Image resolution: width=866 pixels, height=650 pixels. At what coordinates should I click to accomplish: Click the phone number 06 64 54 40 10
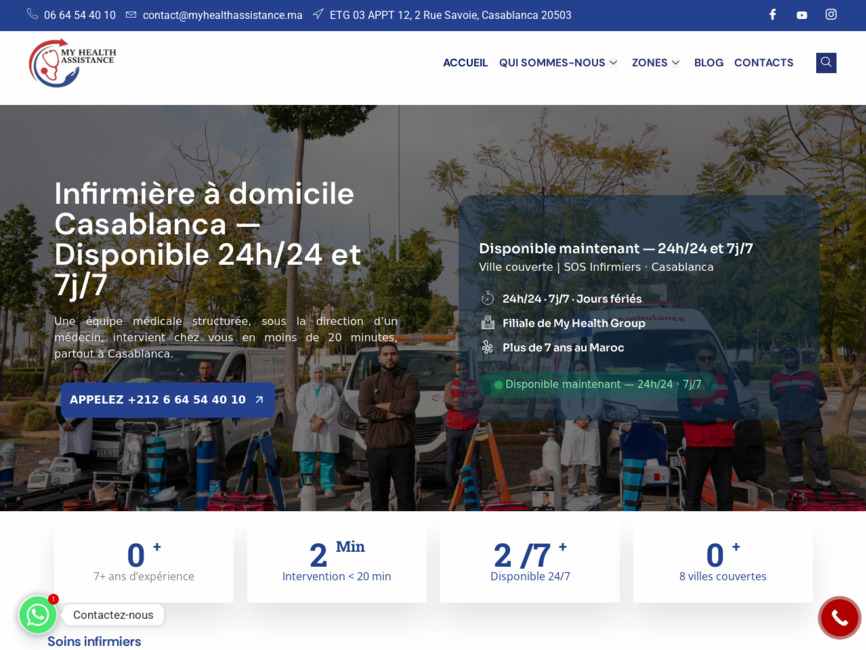(x=80, y=15)
